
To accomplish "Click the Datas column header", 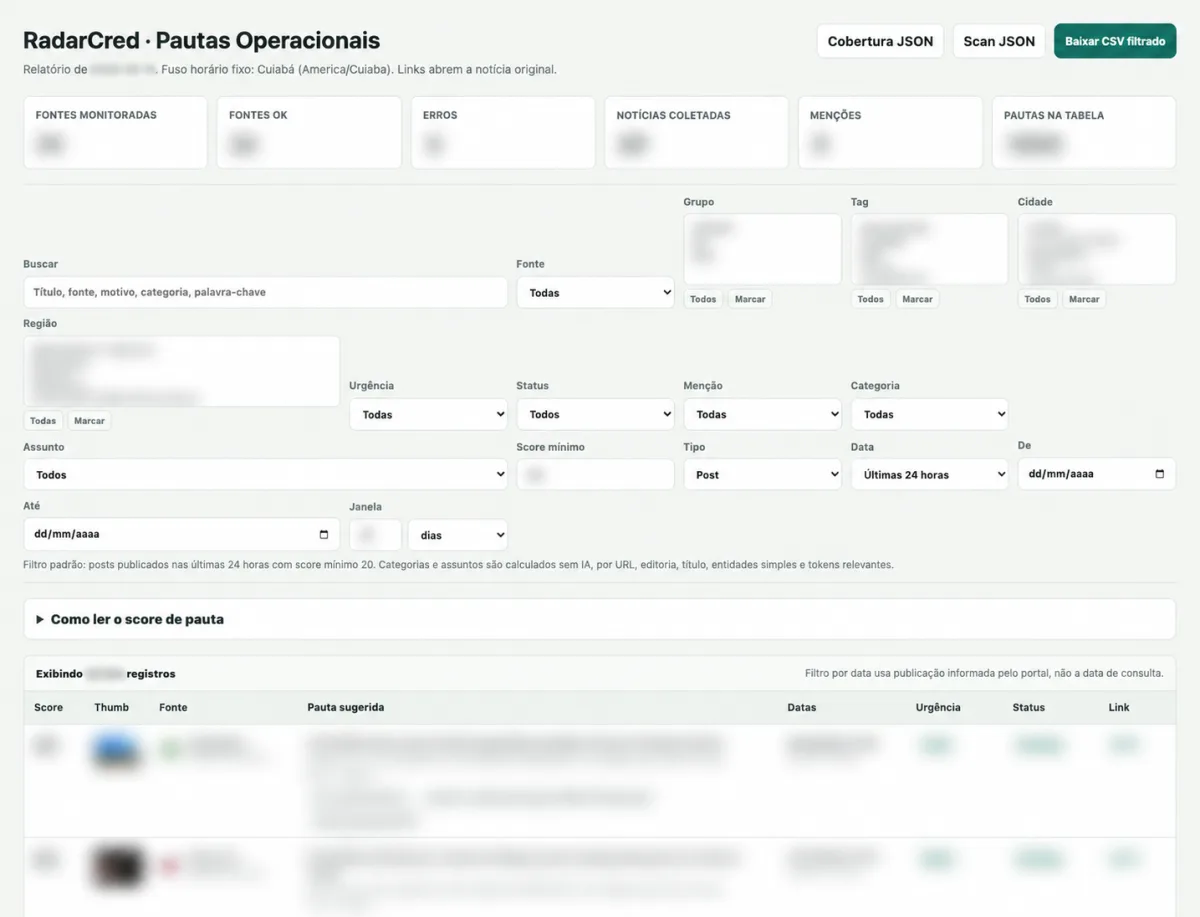I will [802, 707].
